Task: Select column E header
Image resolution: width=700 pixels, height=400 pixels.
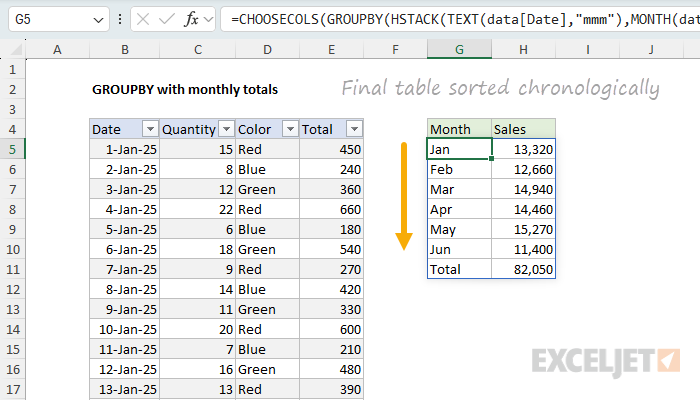Action: [331, 50]
